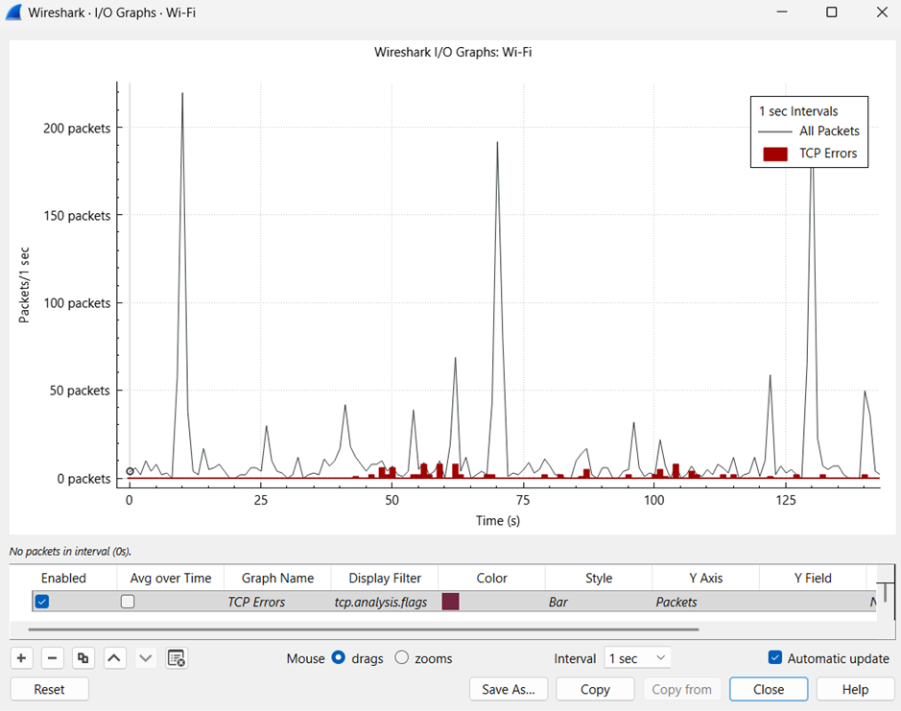
Task: Change the TCP Errors color swatch
Action: (x=450, y=602)
